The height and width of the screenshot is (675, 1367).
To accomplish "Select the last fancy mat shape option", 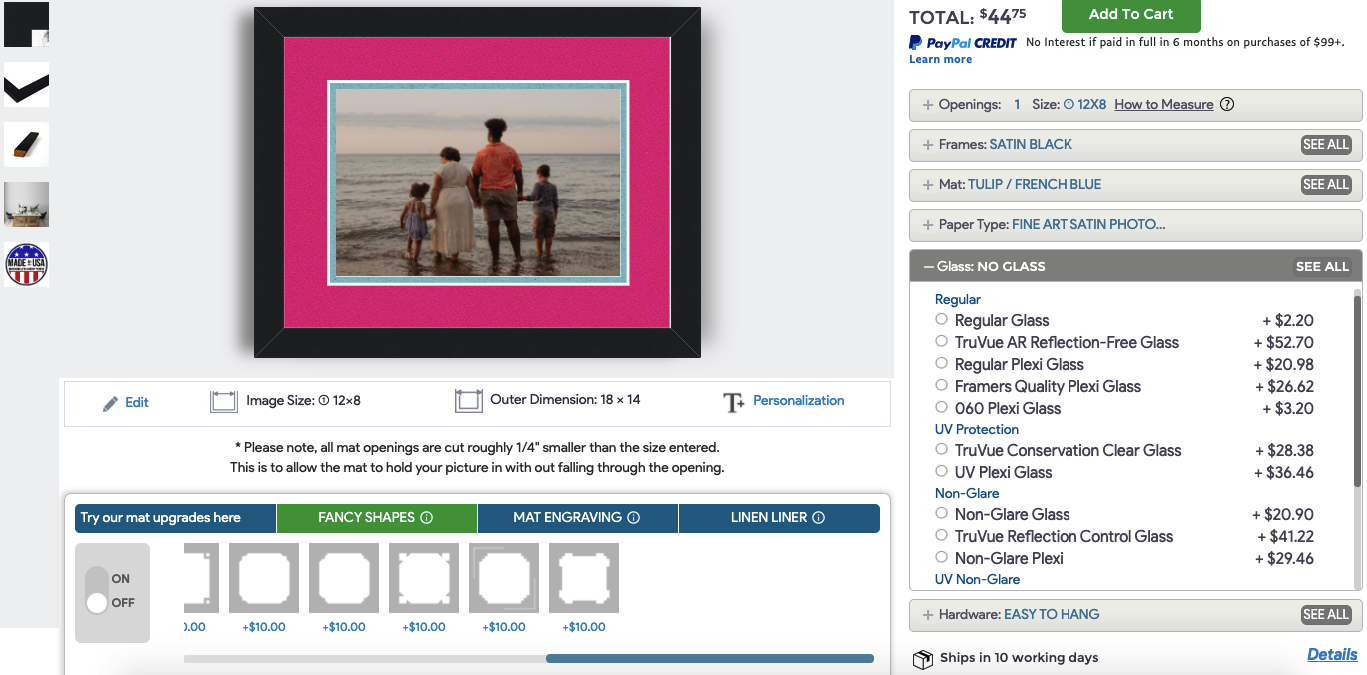I will pyautogui.click(x=584, y=578).
